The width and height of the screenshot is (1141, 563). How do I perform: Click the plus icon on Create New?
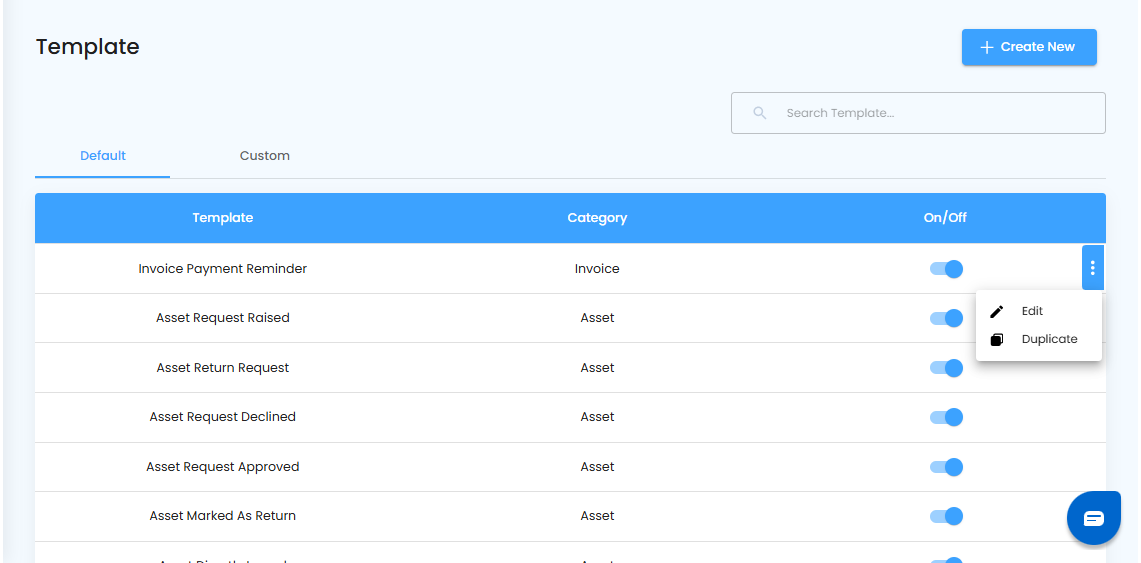click(x=987, y=47)
